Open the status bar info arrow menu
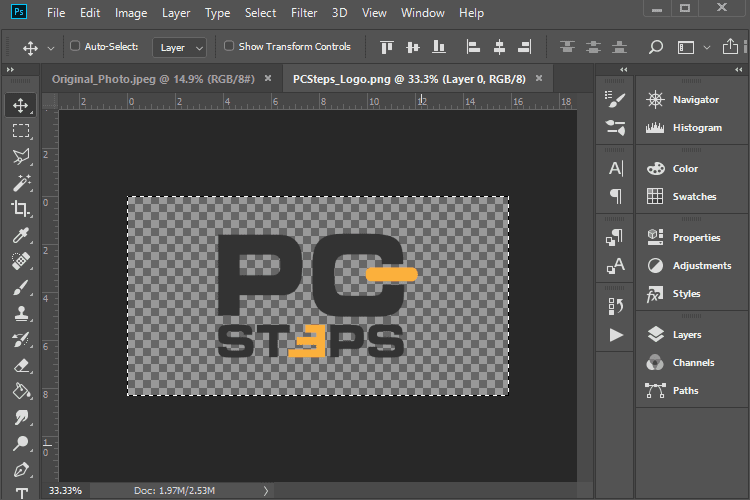The height and width of the screenshot is (500, 750). [266, 490]
